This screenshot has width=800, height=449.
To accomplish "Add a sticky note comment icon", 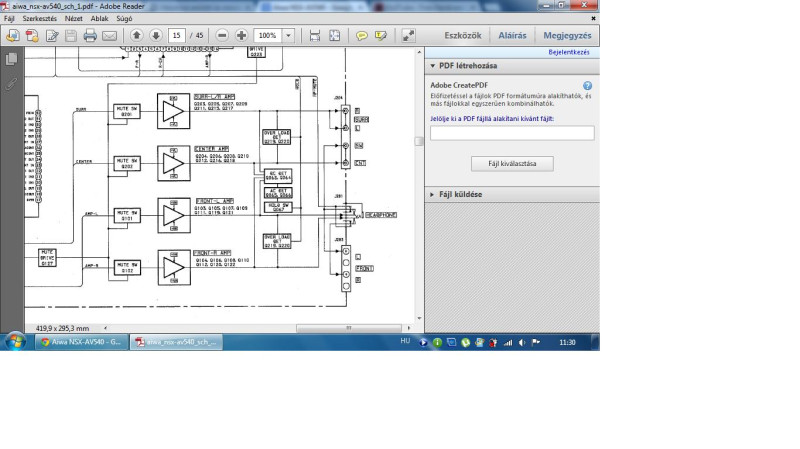I will click(361, 35).
